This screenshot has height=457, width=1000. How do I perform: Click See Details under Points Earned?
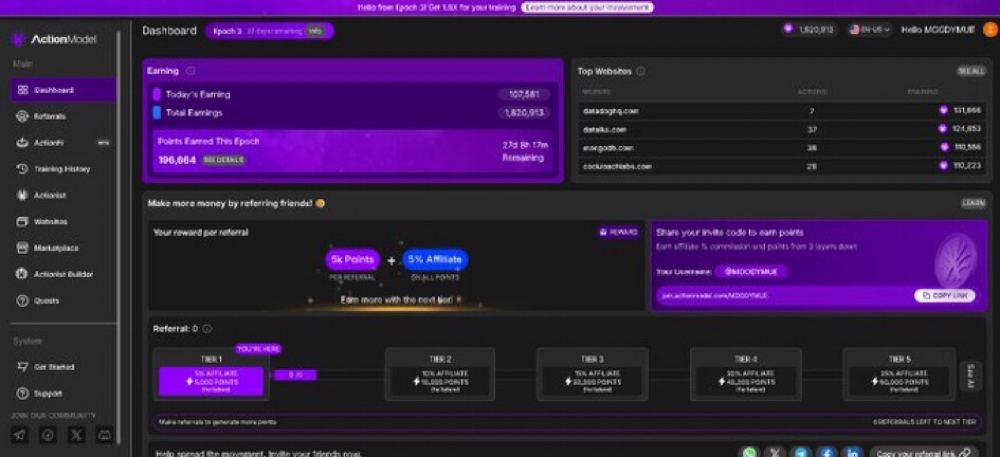pos(224,160)
